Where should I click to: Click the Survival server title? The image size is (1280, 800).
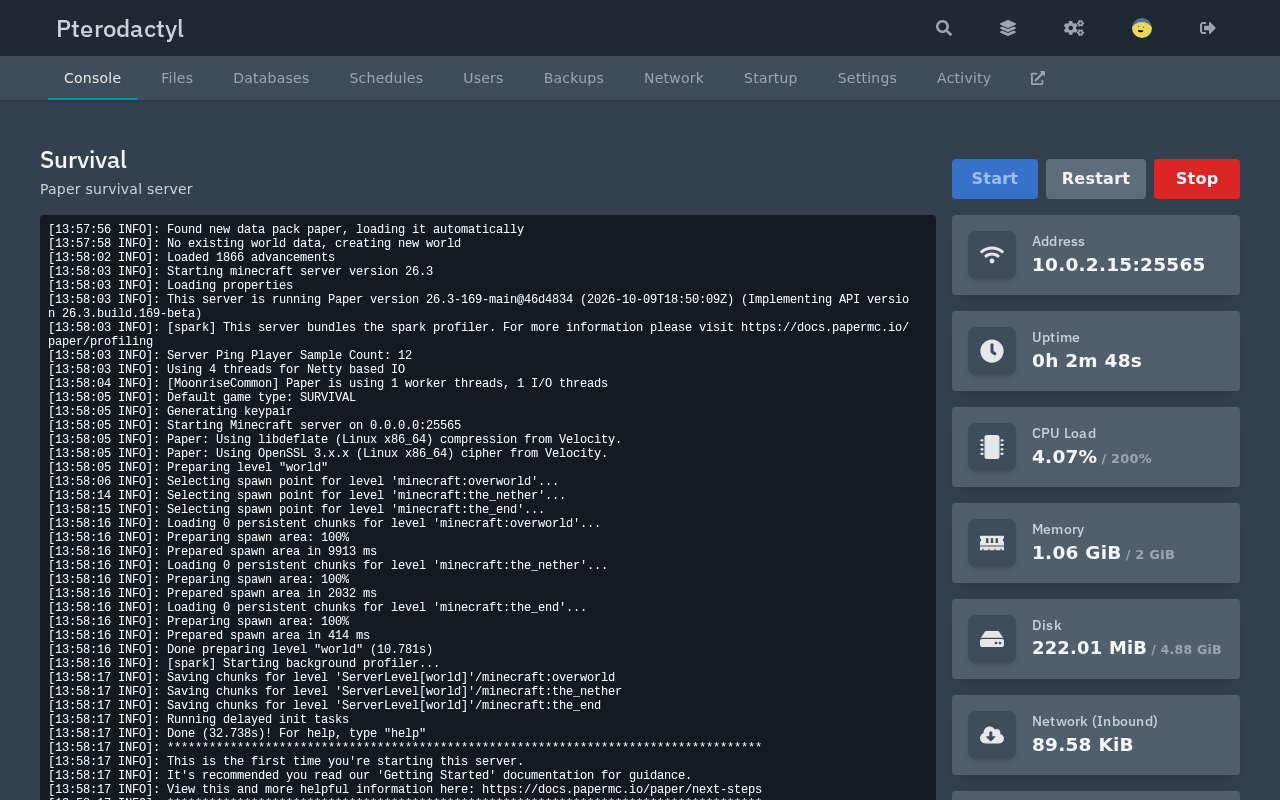click(84, 160)
